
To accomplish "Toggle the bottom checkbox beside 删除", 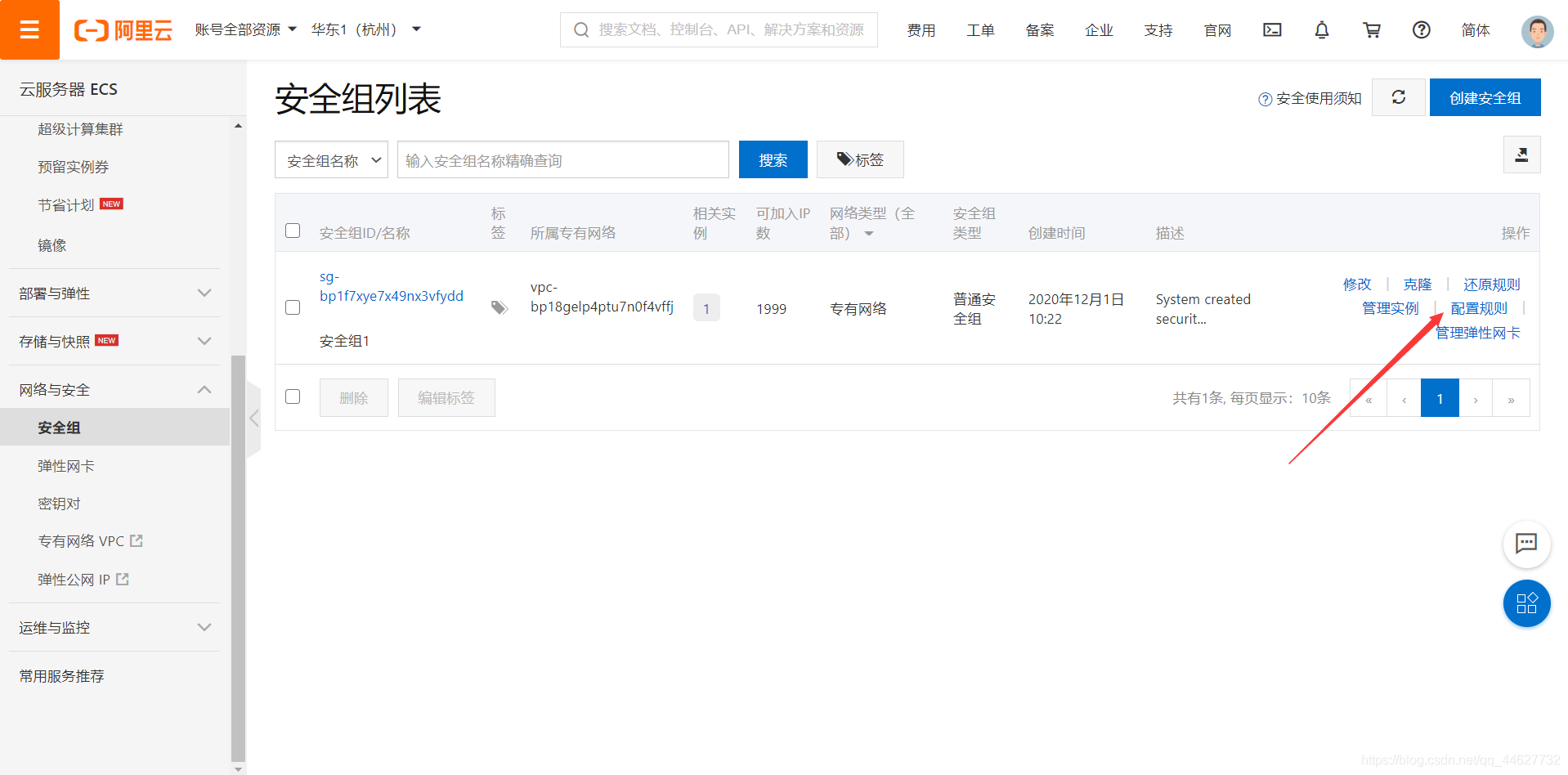I will pyautogui.click(x=293, y=396).
